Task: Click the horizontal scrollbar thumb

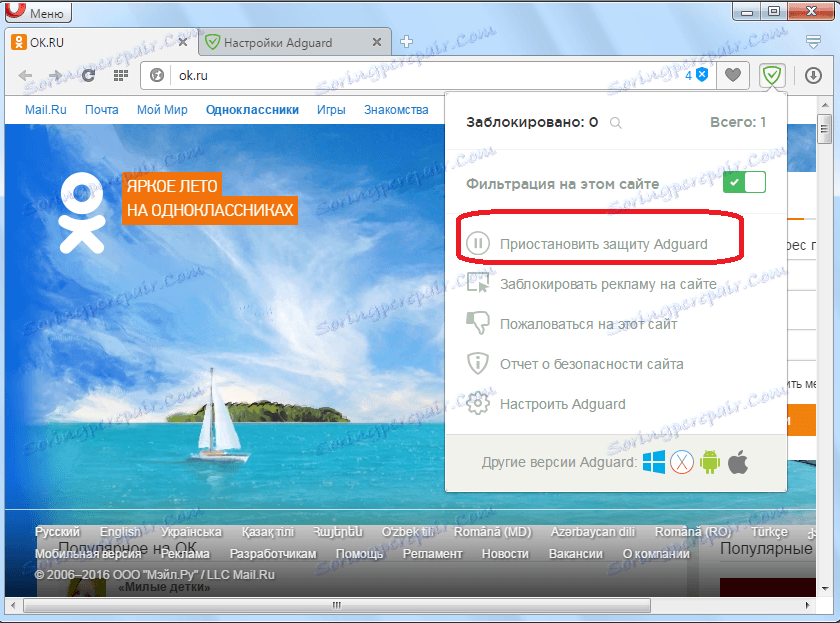Action: click(x=337, y=606)
